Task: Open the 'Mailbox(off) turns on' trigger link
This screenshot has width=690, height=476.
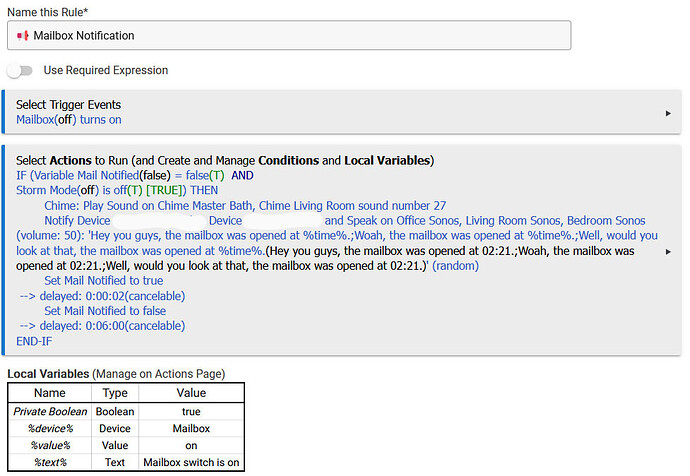Action: point(69,120)
